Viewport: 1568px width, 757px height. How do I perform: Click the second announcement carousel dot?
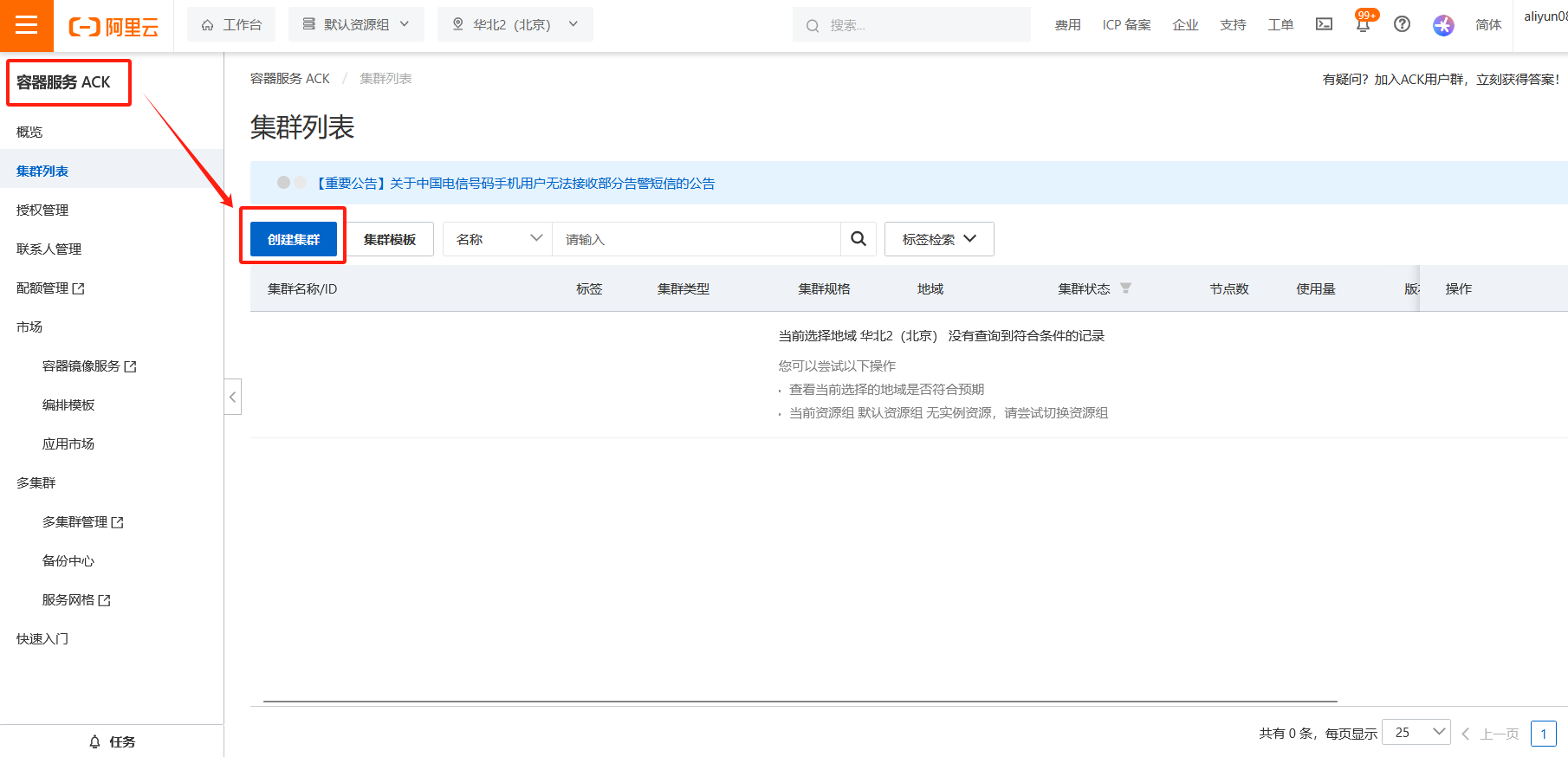[301, 182]
